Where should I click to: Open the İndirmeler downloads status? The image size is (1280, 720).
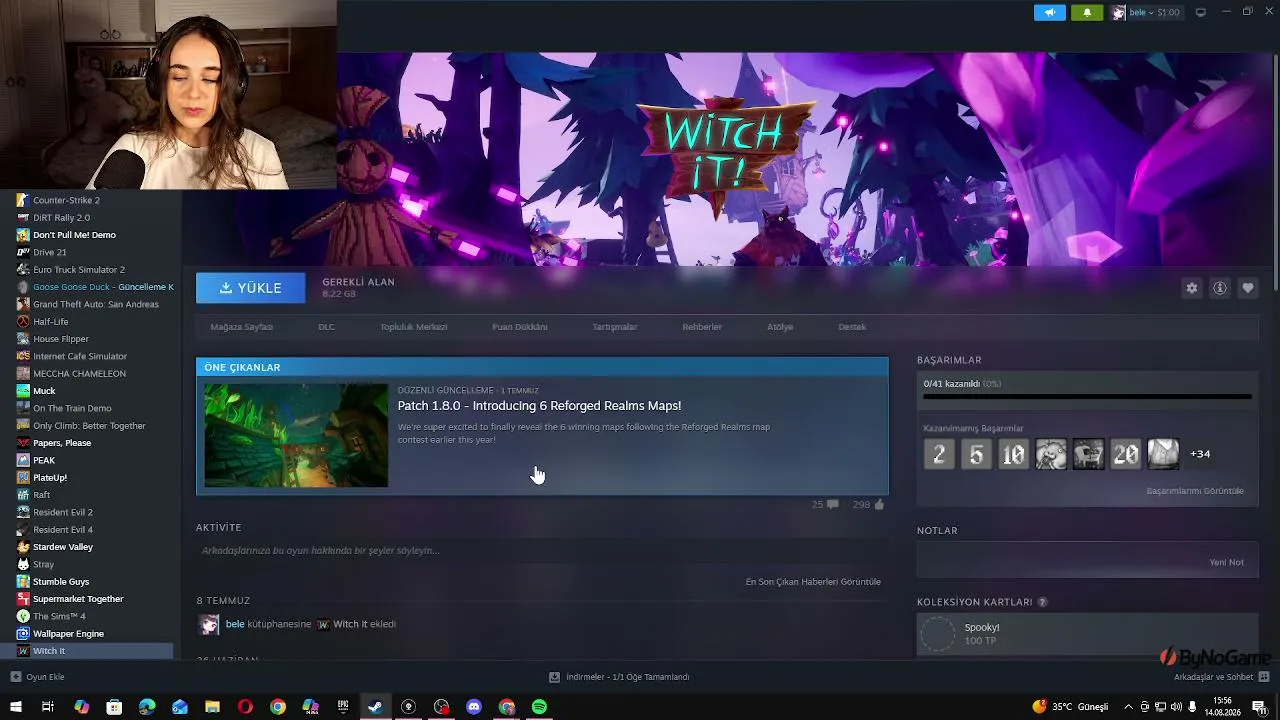point(620,677)
